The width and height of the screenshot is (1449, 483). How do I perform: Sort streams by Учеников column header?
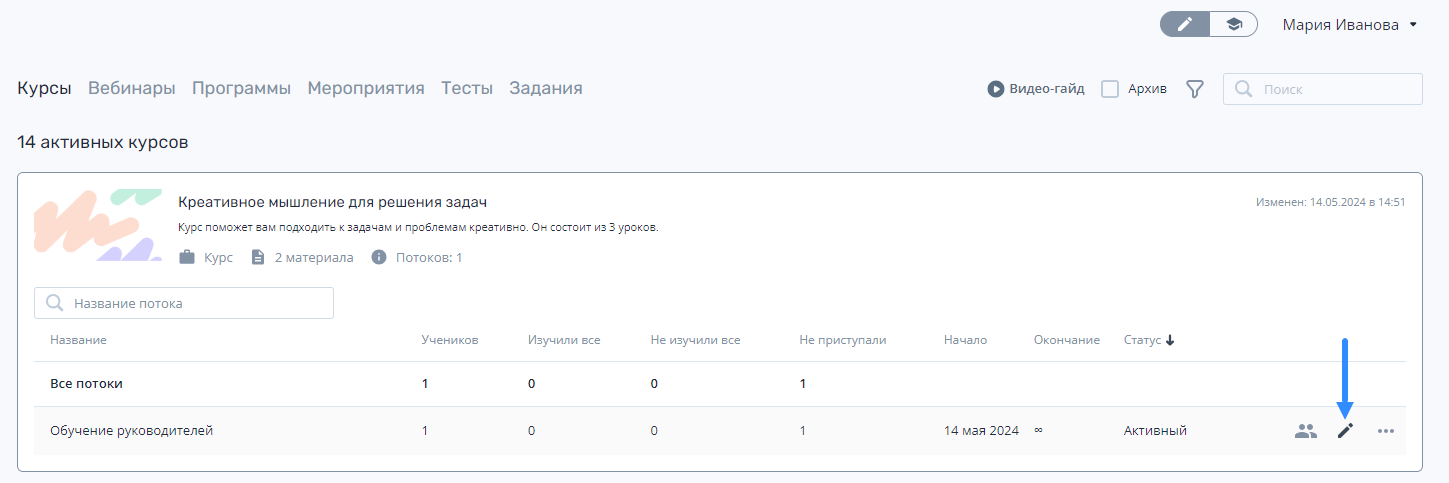coord(450,340)
